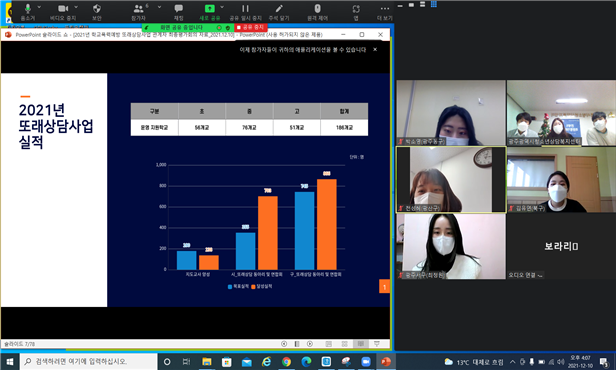Expand the microphone audio options arrow
The image size is (616, 370).
click(39, 7)
